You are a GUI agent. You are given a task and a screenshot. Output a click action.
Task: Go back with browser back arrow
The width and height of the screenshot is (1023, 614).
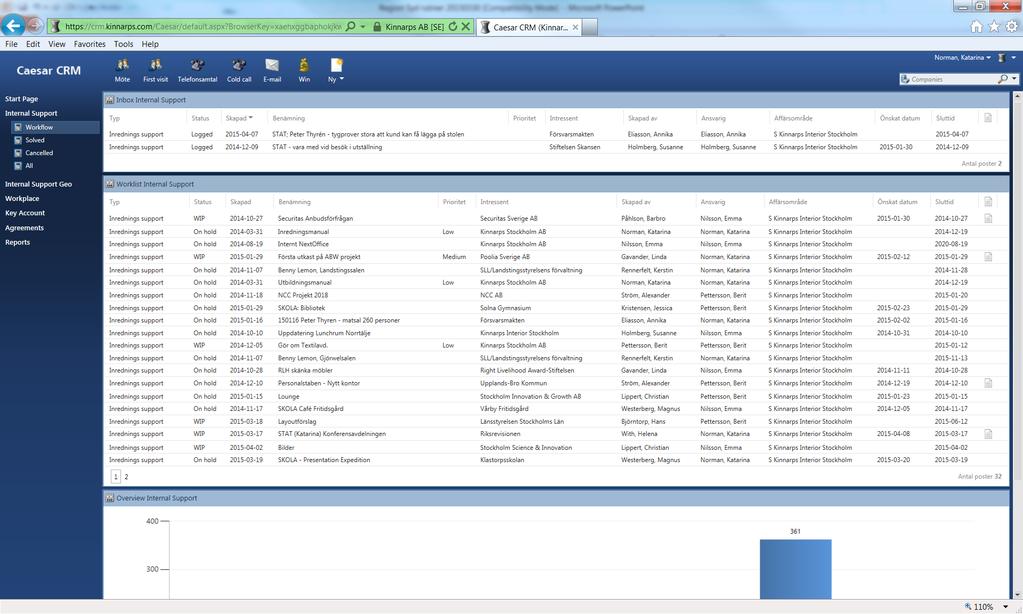[12, 25]
